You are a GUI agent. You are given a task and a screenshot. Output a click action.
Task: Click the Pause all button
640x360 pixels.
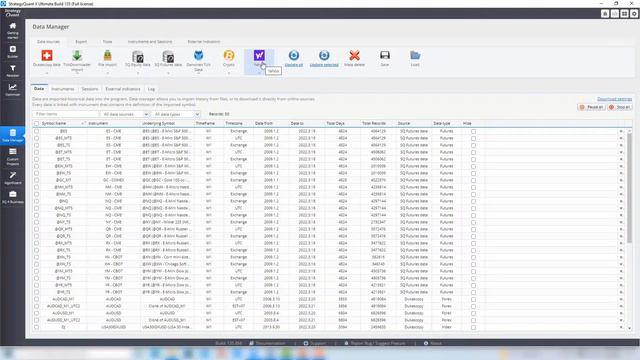[x=591, y=107]
